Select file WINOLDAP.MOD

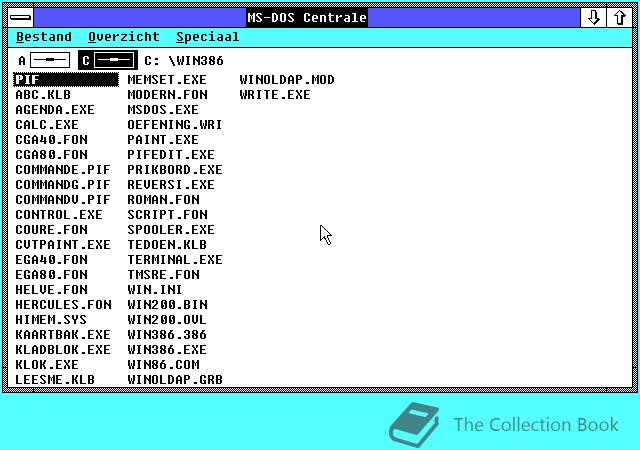click(287, 80)
